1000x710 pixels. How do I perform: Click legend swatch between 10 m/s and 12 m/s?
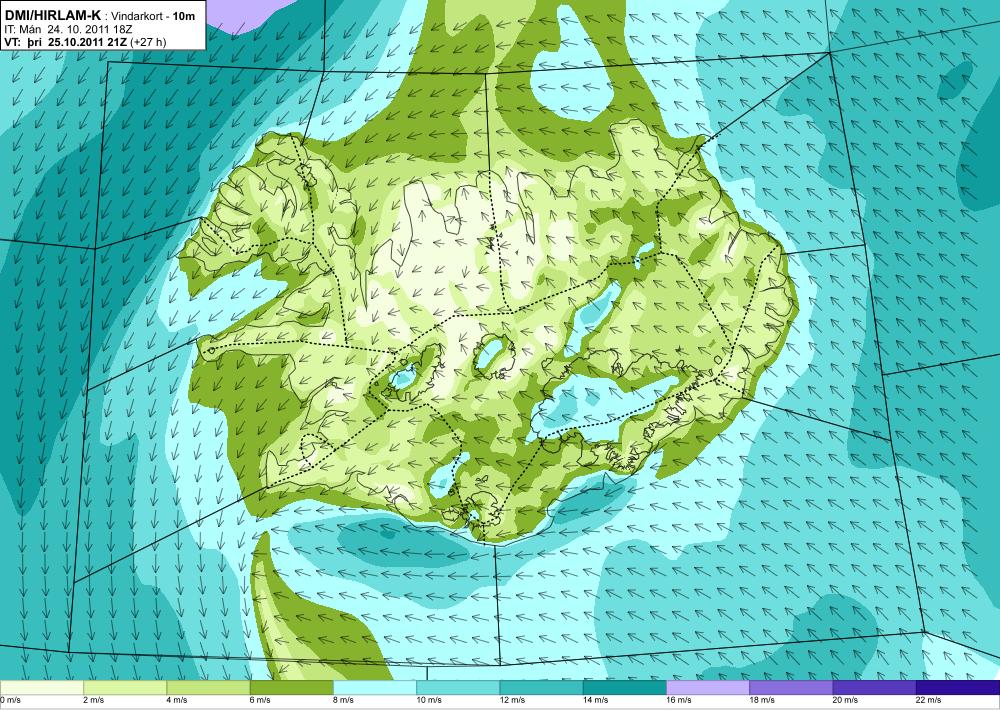point(458,688)
